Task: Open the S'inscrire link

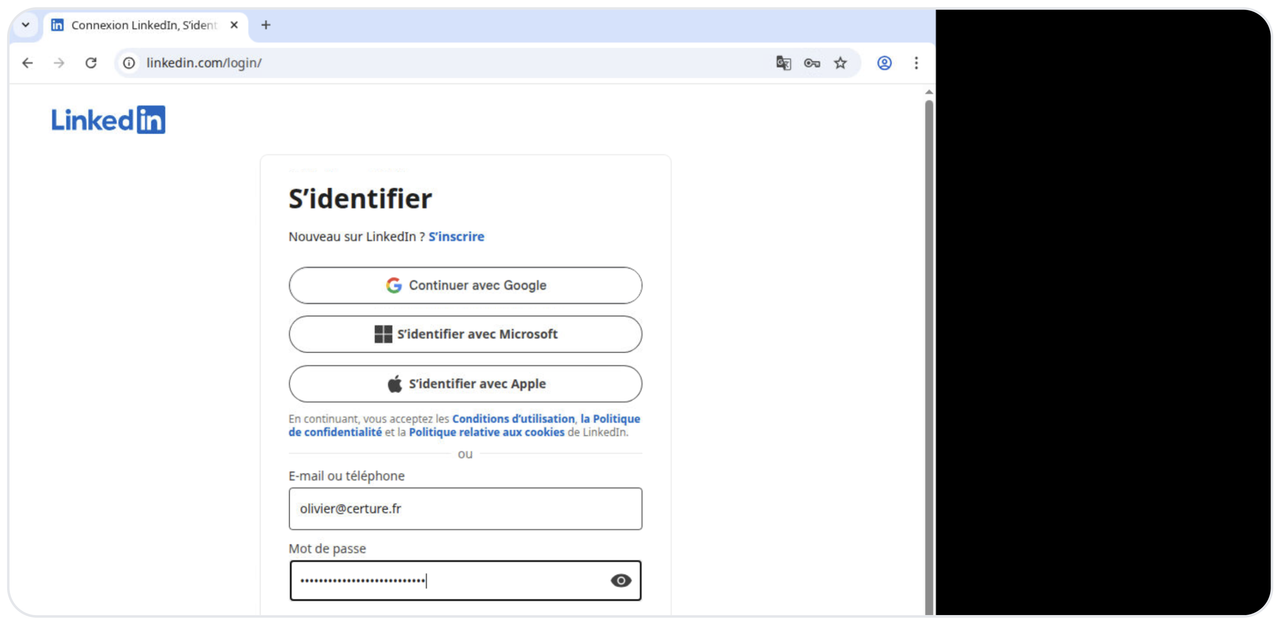Action: pyautogui.click(x=456, y=237)
